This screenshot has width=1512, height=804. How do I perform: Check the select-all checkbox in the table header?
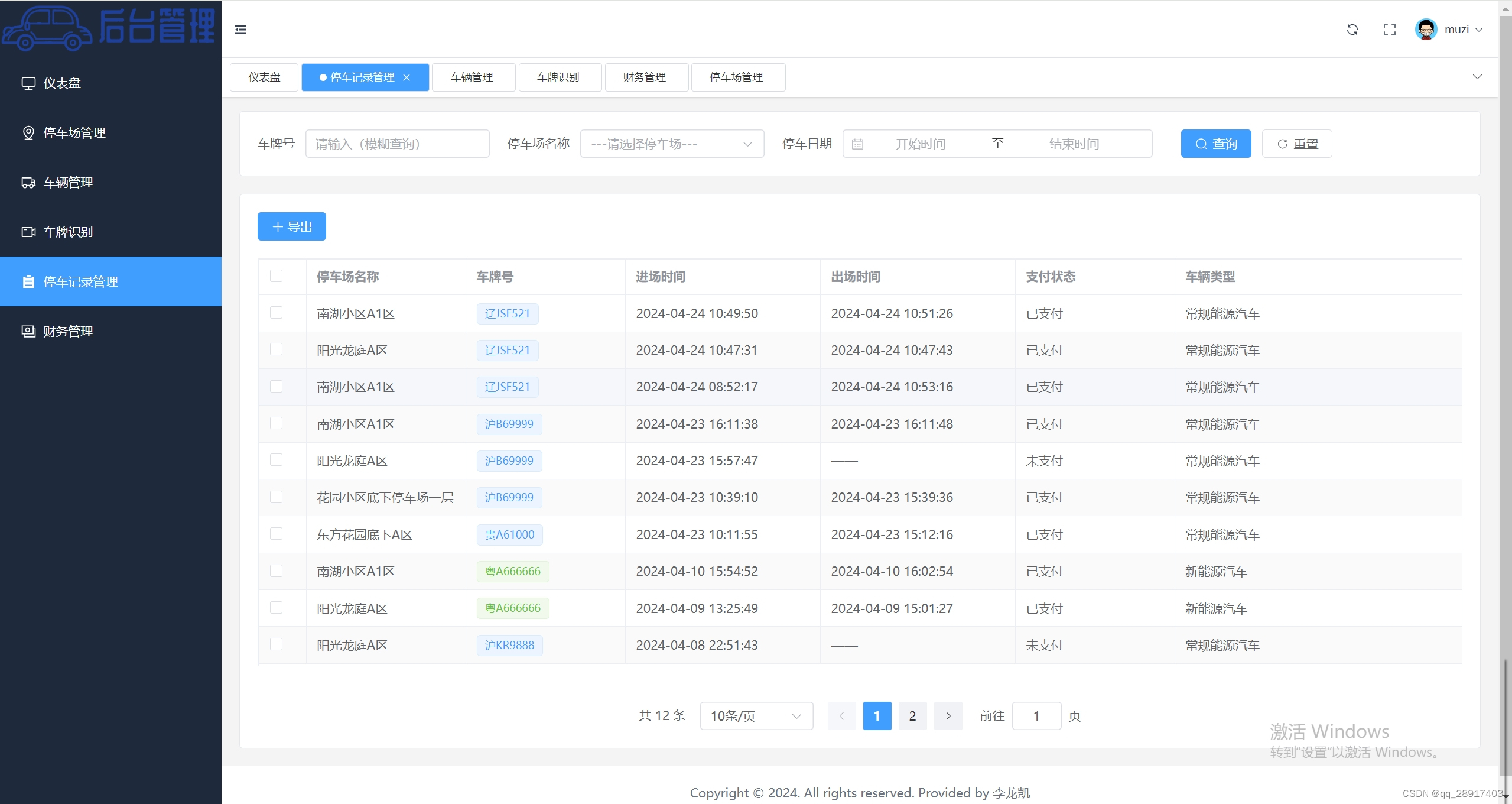pos(276,276)
